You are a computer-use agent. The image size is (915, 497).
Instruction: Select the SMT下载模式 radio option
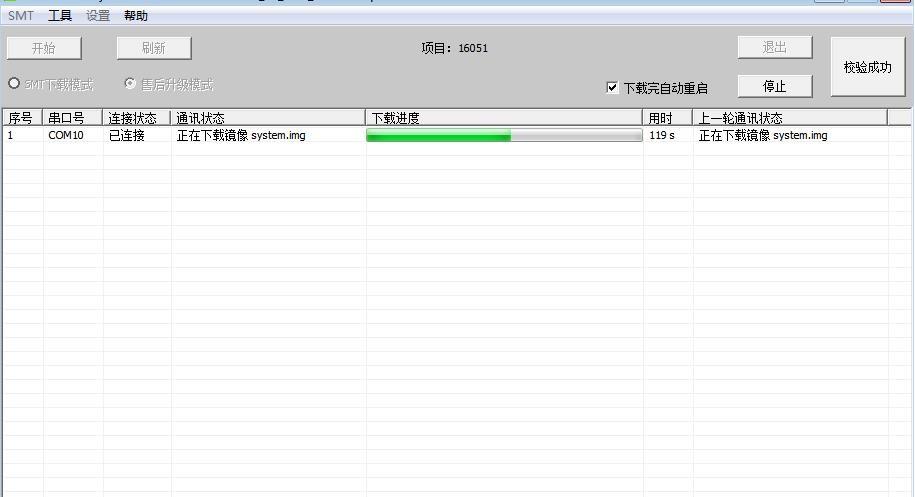click(14, 84)
